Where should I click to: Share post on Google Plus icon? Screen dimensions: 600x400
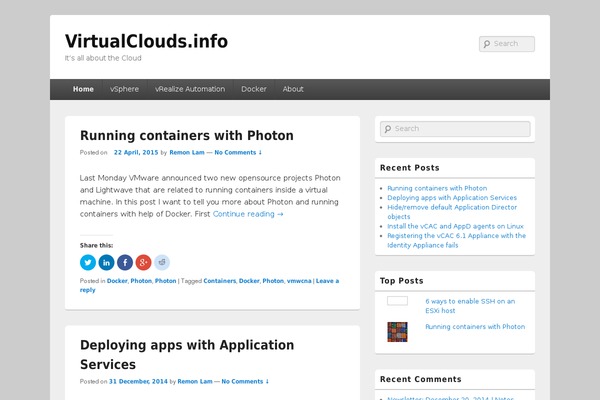[143, 262]
